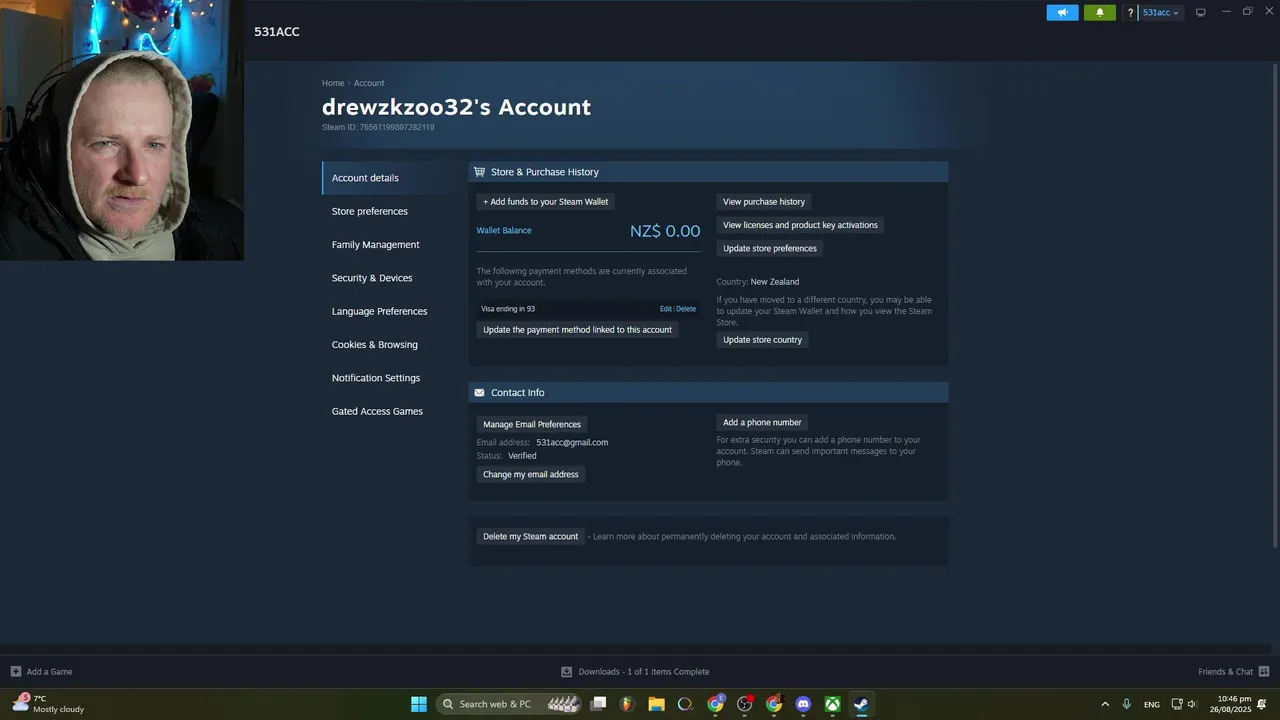Click the page vertical scrollbar
This screenshot has height=720, width=1280.
1275,305
